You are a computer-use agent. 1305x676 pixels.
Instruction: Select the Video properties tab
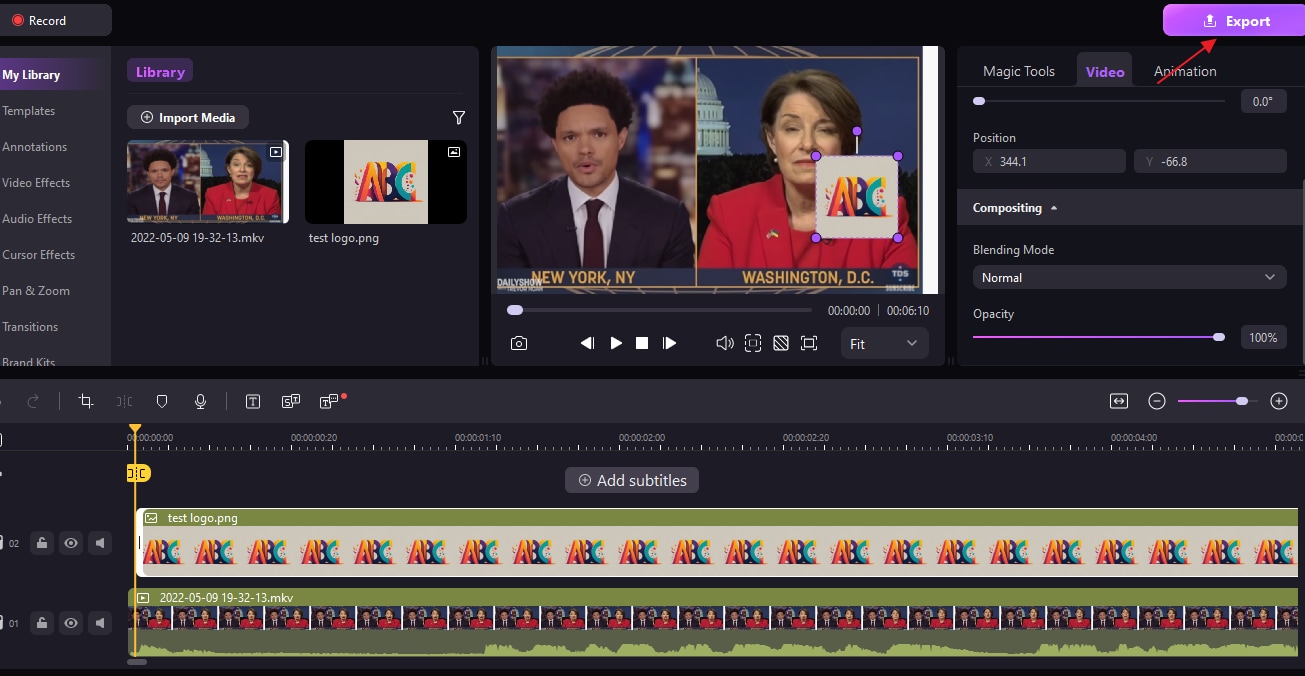(1105, 71)
